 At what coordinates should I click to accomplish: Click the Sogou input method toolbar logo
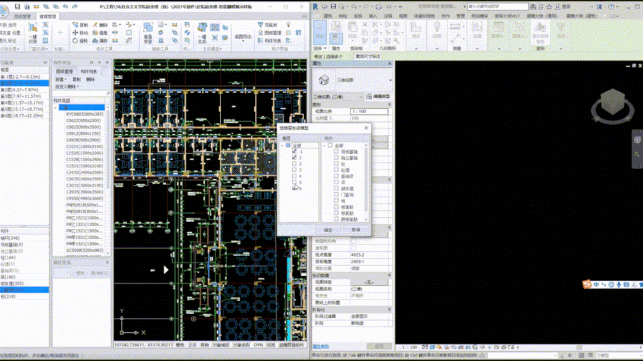pyautogui.click(x=587, y=284)
